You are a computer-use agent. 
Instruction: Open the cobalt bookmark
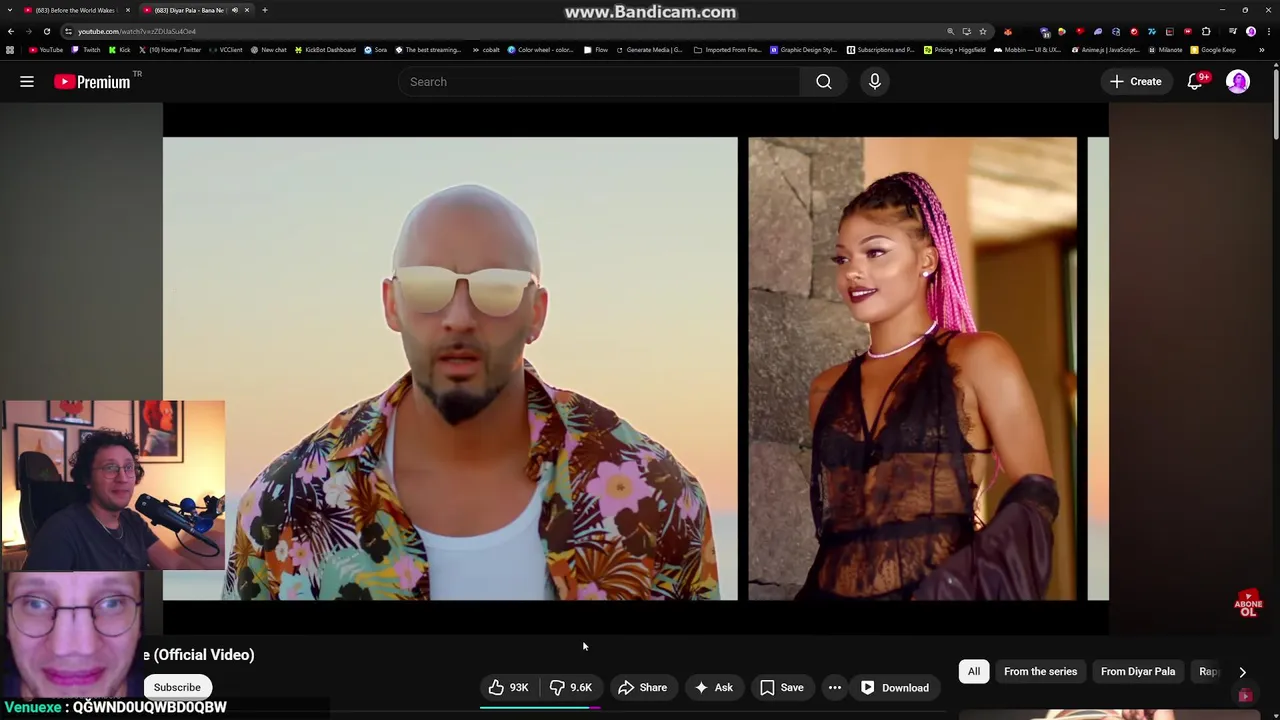[486, 49]
